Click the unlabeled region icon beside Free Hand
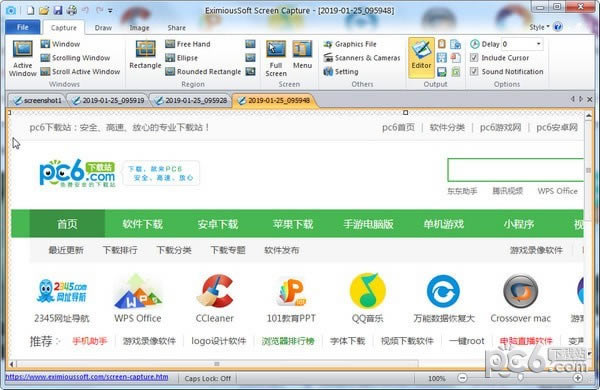The image size is (600, 390). (250, 44)
